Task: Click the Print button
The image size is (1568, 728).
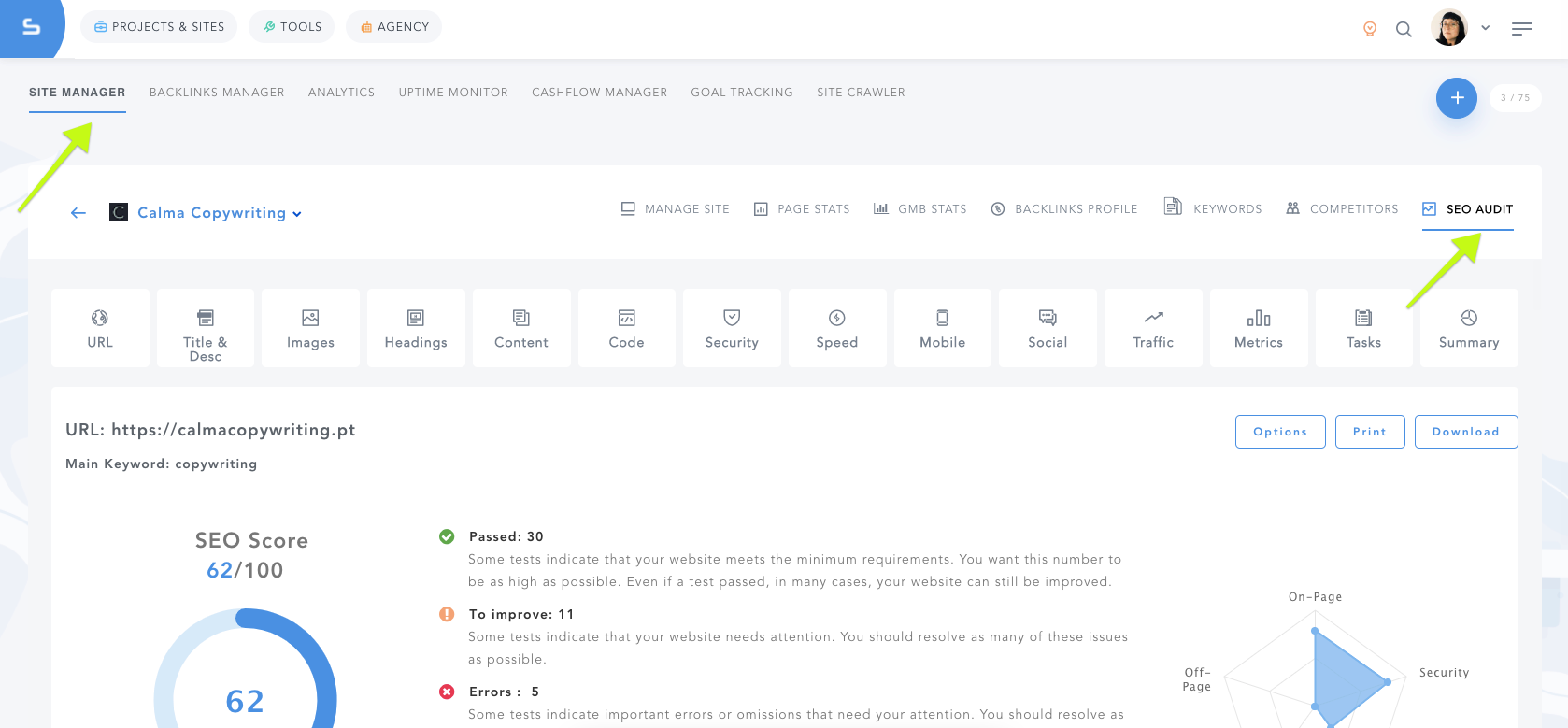Action: pos(1370,432)
